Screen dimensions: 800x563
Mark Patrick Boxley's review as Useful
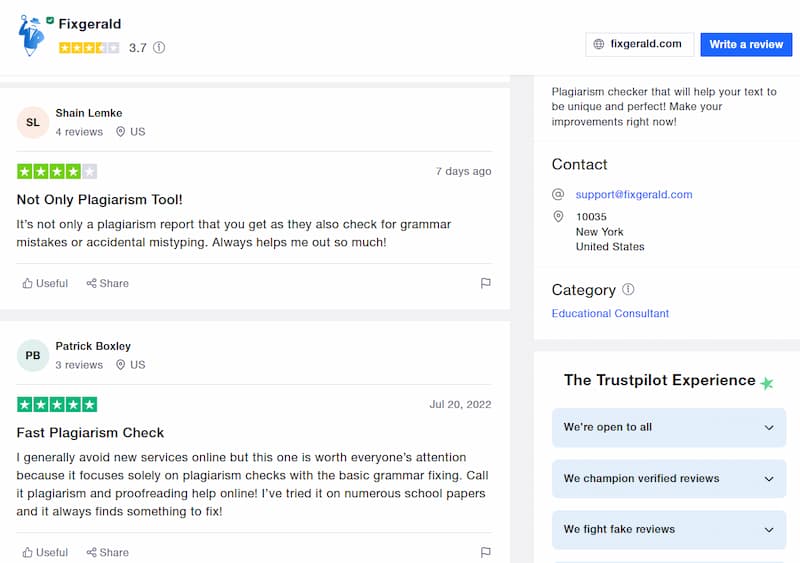pos(45,552)
